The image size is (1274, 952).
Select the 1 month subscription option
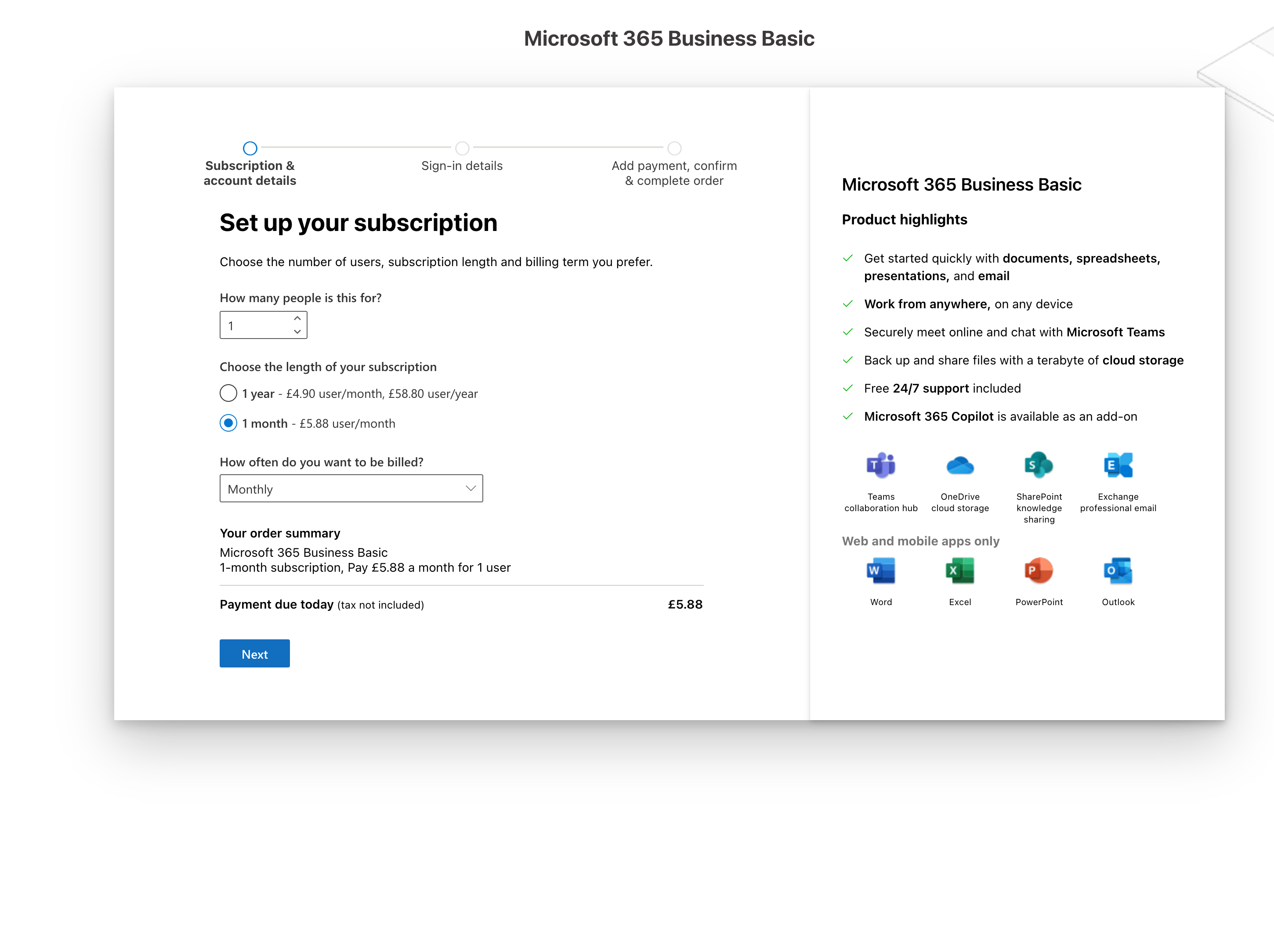[x=228, y=423]
